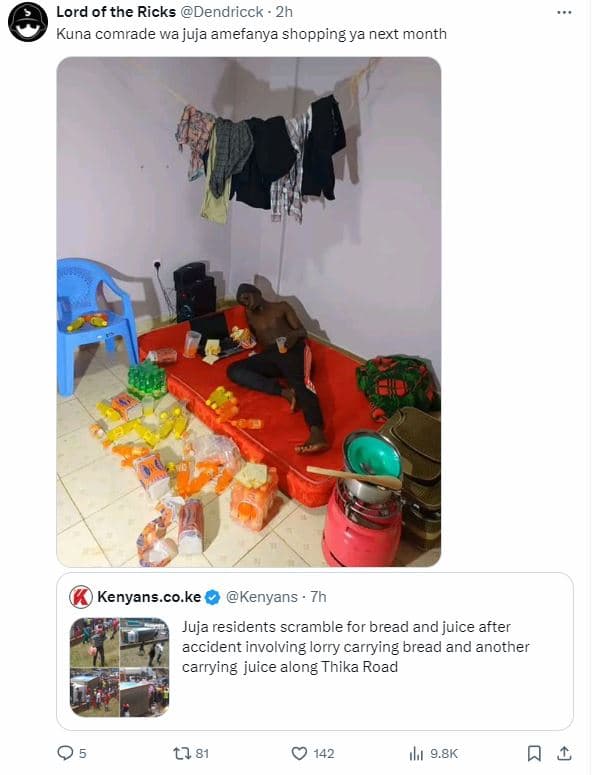Toggle the bookmark icon on the tweet

point(534,753)
